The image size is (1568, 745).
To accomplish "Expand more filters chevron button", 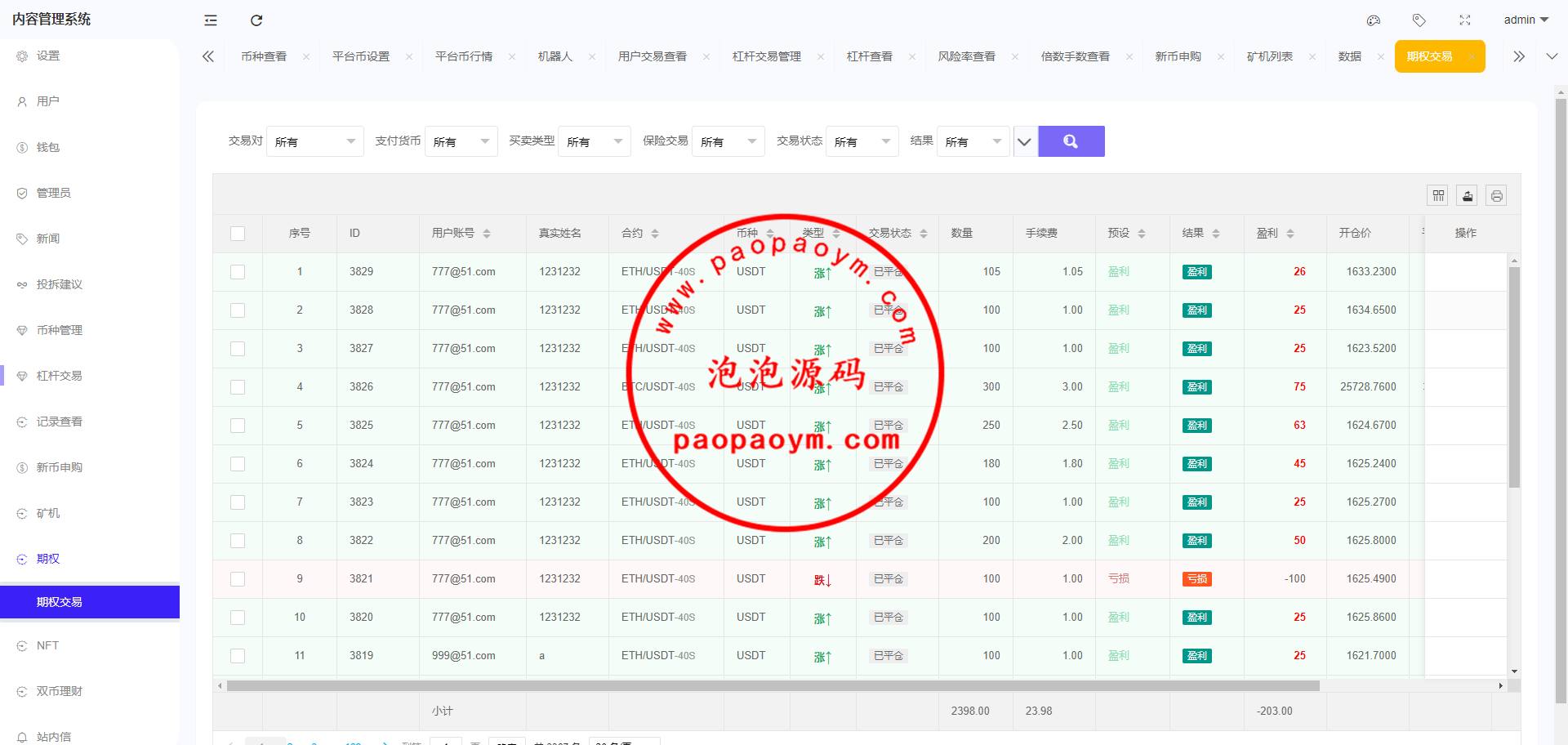I will click(1024, 141).
